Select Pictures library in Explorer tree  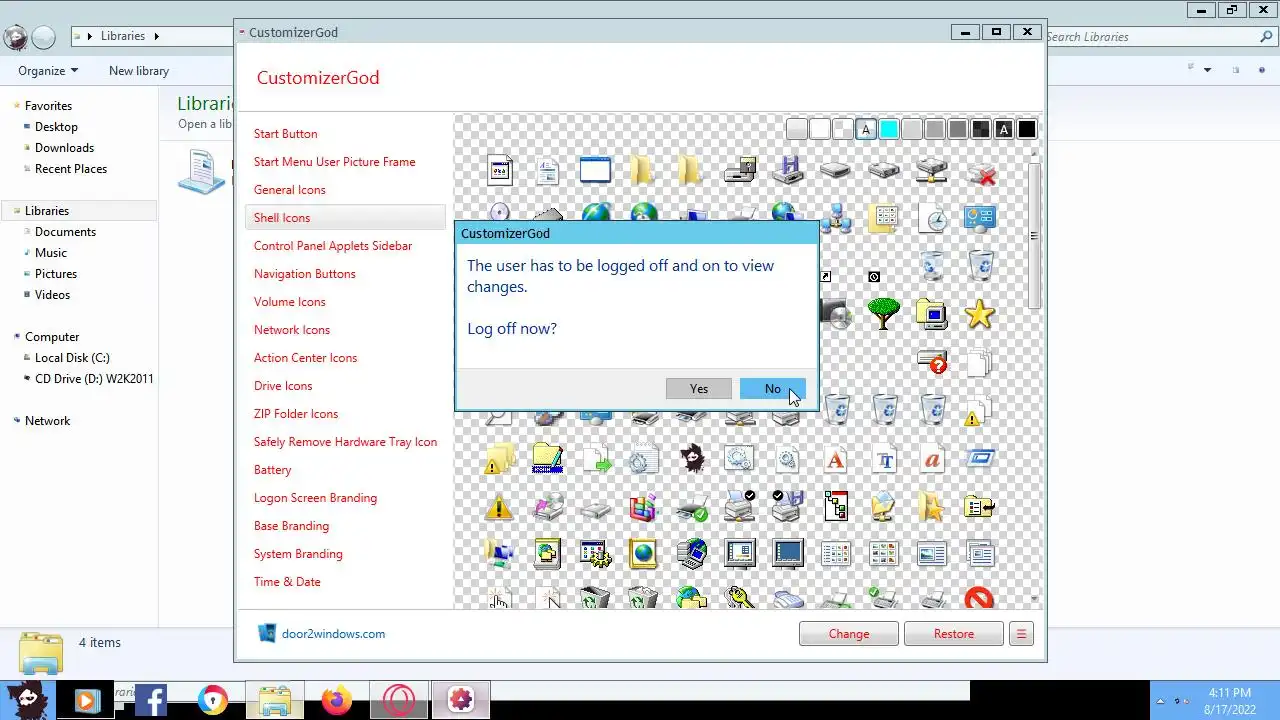[x=56, y=274]
